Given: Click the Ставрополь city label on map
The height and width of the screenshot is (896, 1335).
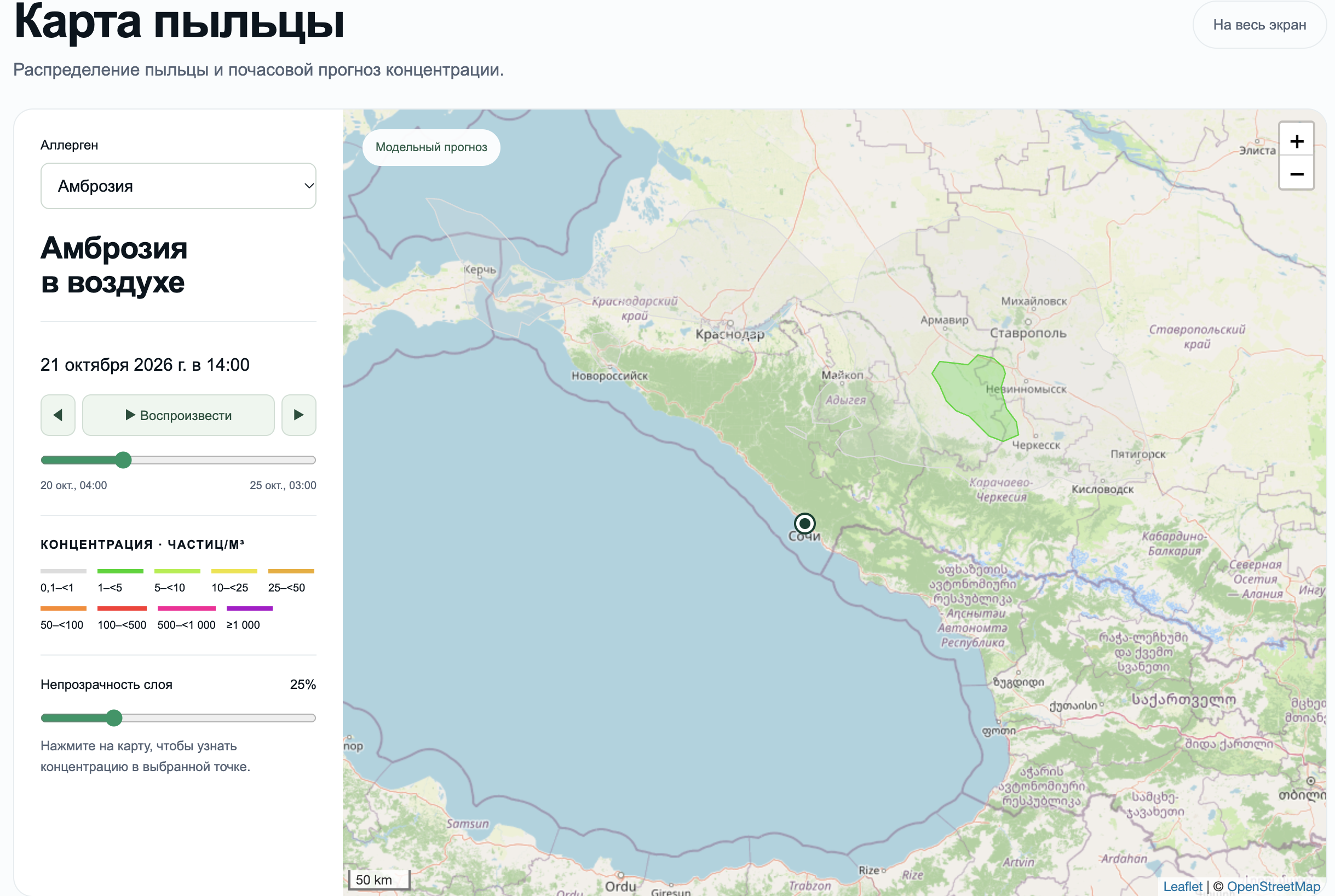Looking at the screenshot, I should (1028, 333).
